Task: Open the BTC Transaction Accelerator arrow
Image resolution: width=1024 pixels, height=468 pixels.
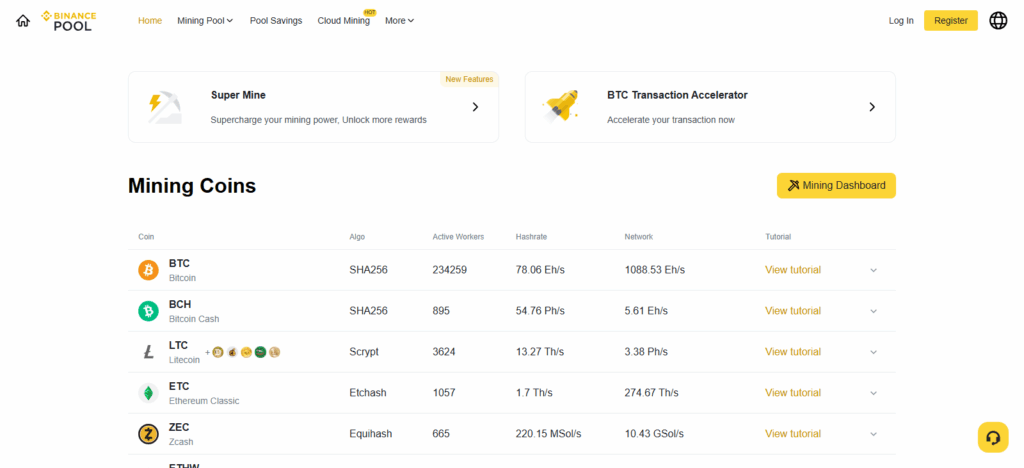Action: pos(872,107)
